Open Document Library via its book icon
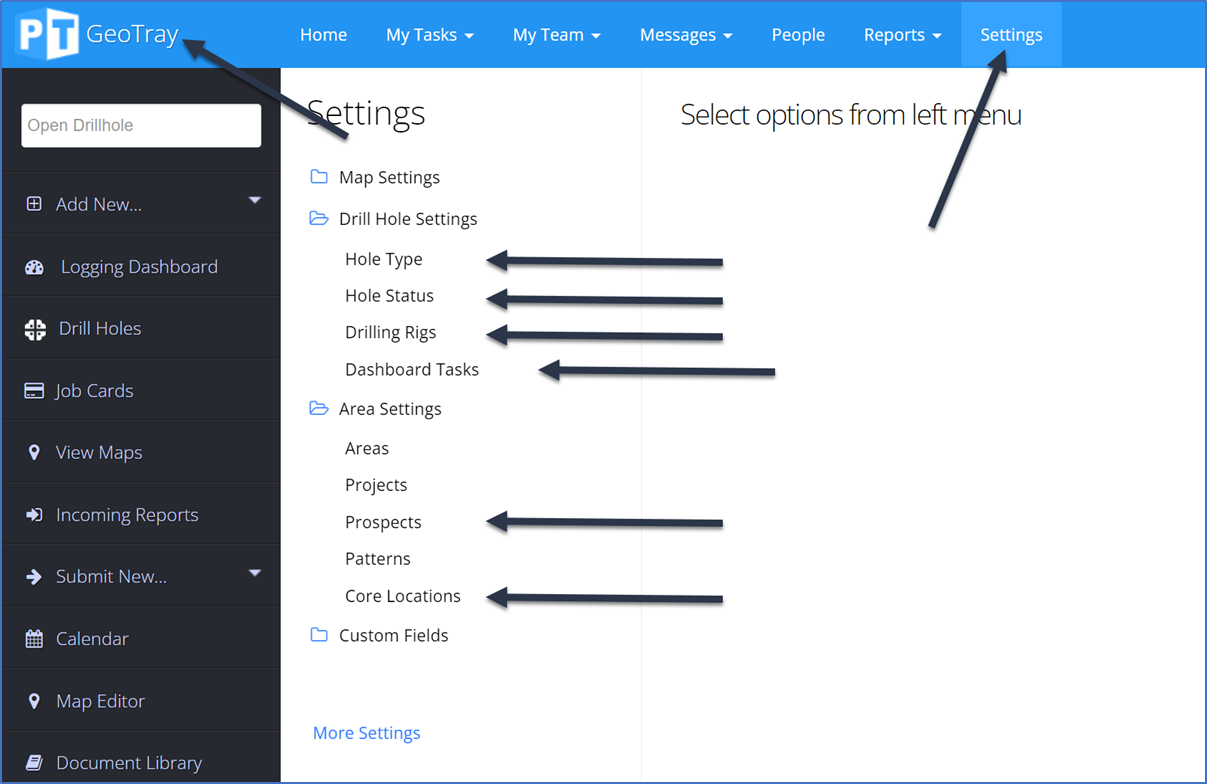Screen dimensions: 1207x784 point(33,762)
